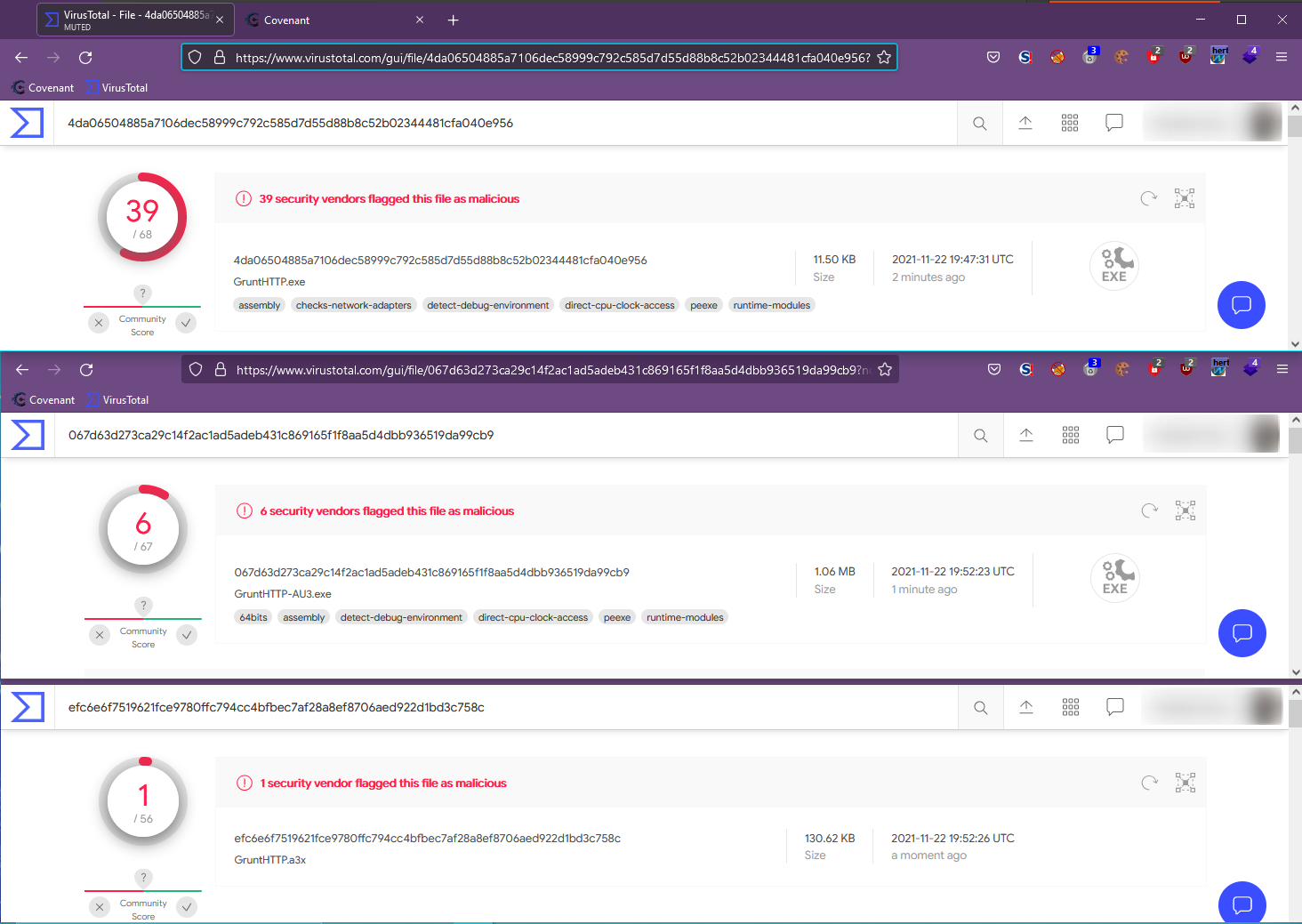Click the VirusTotal logo in the middle window
Screen dimensions: 1302x924
(28, 435)
